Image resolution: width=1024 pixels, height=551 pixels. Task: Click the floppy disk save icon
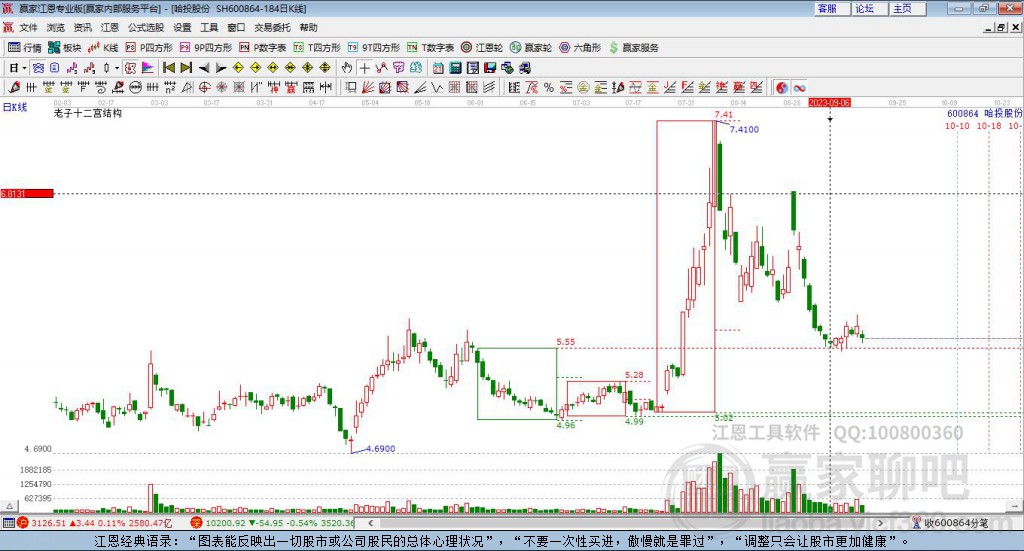tap(490, 68)
